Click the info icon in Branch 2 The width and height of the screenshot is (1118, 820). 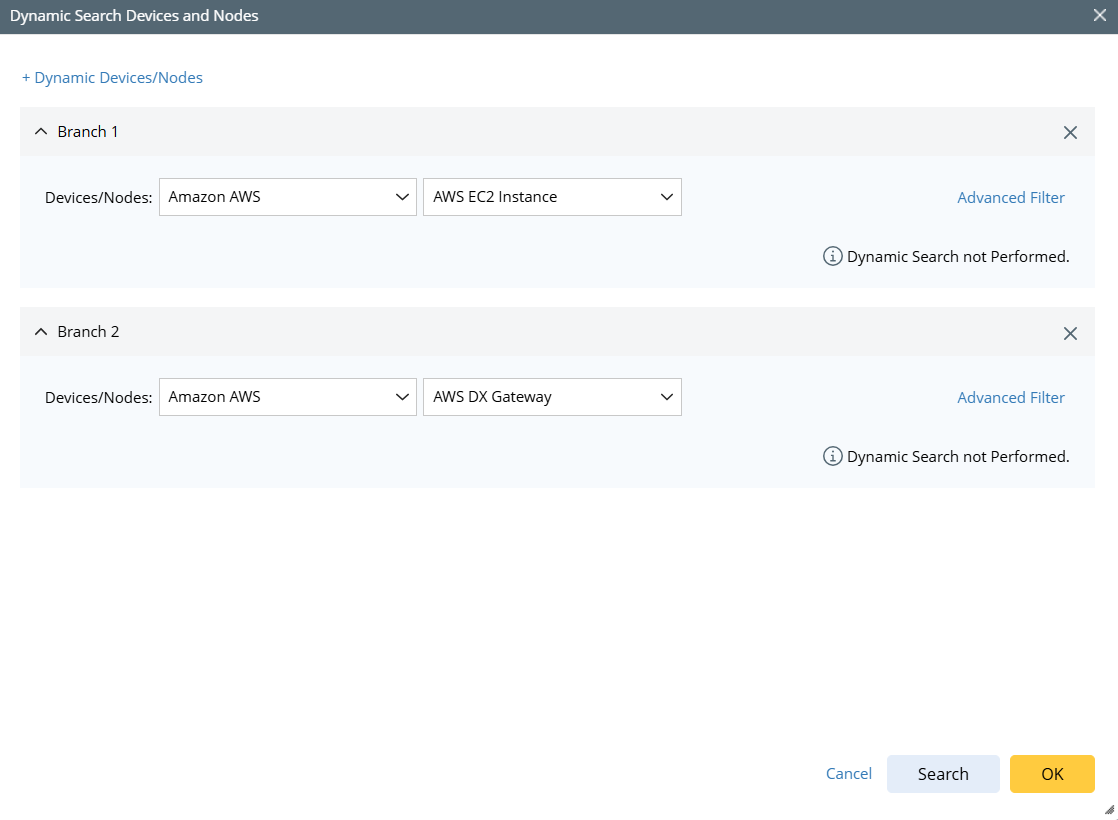click(832, 456)
